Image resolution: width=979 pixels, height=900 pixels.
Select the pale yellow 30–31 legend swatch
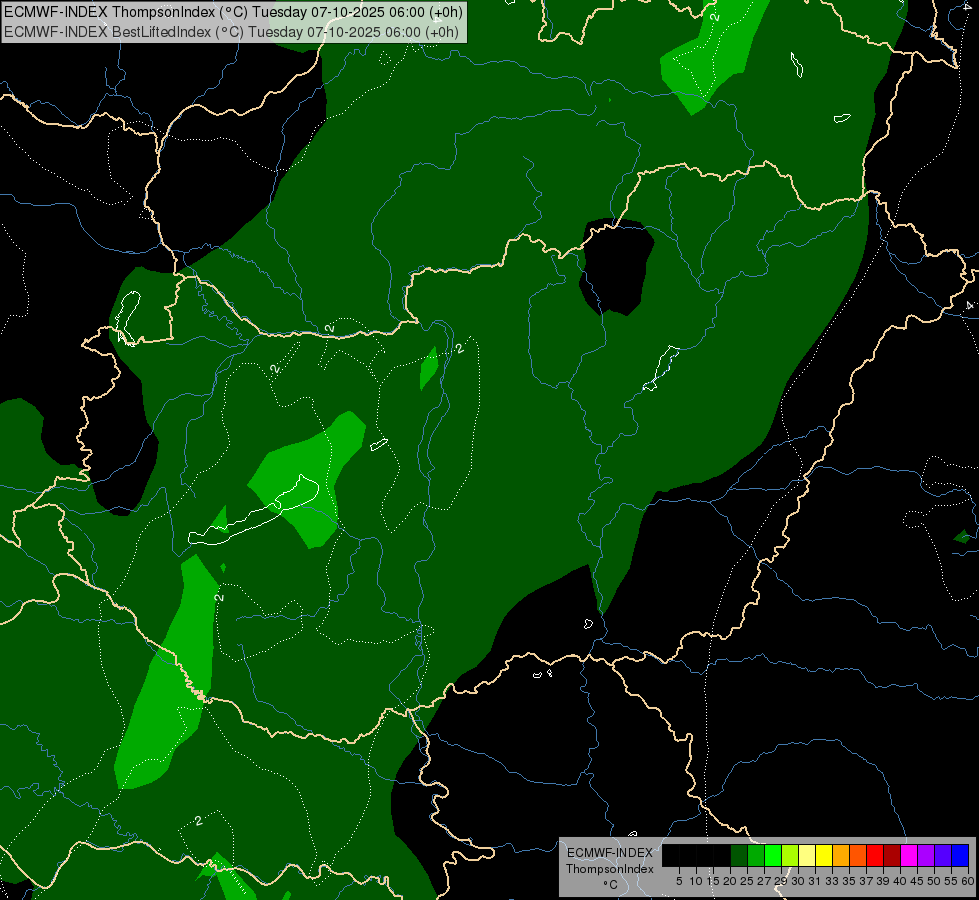807,855
